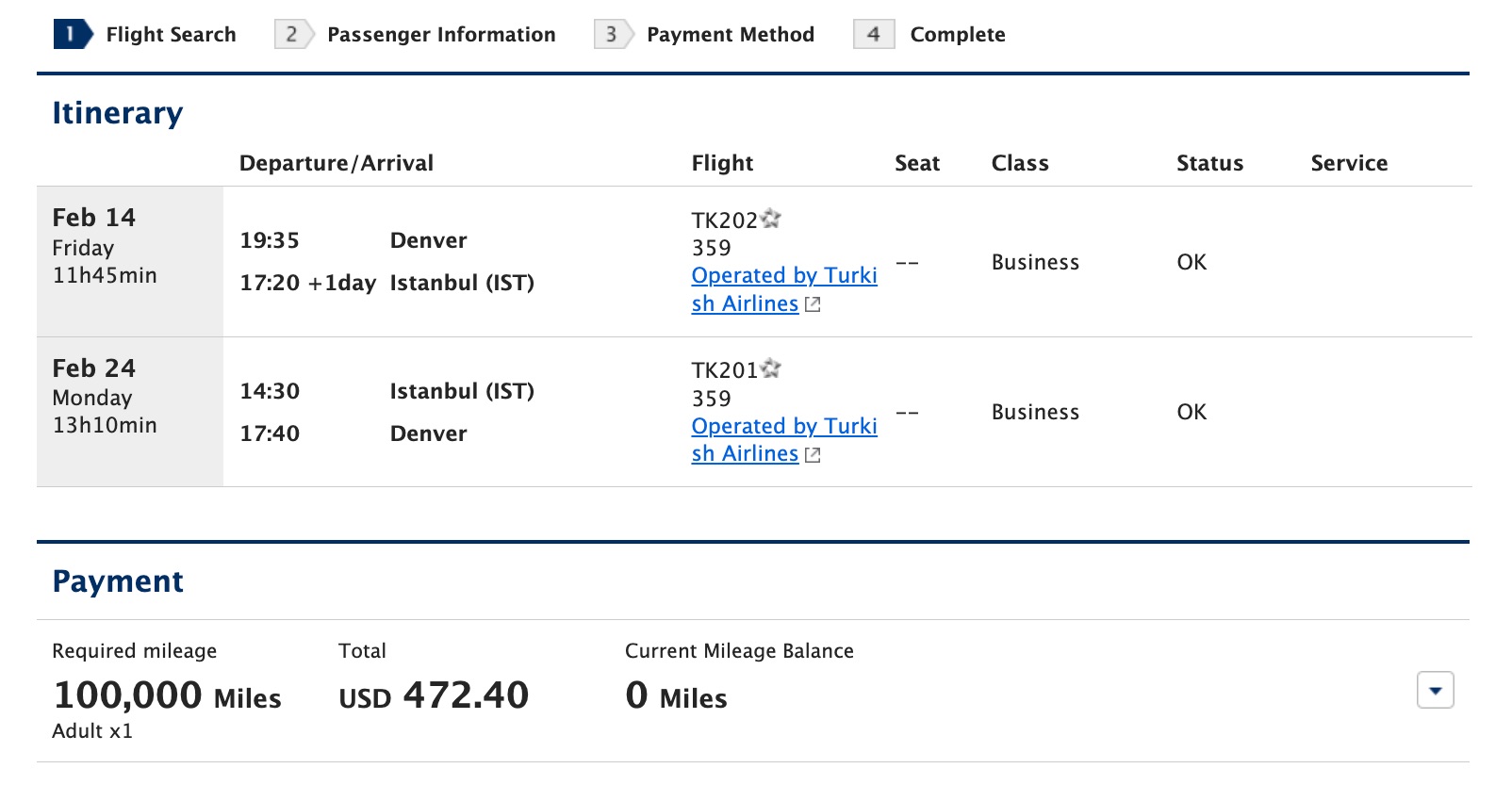Click the Flight Search step label

click(171, 34)
